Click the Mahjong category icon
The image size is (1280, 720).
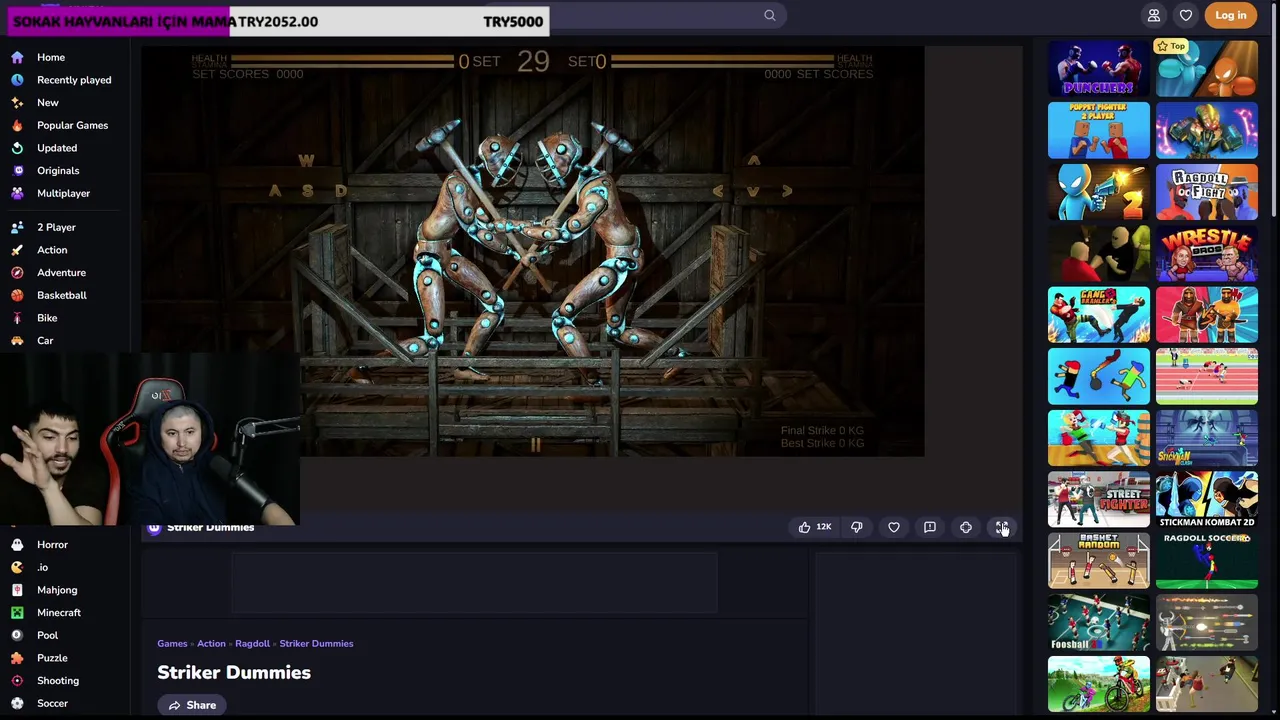(17, 590)
